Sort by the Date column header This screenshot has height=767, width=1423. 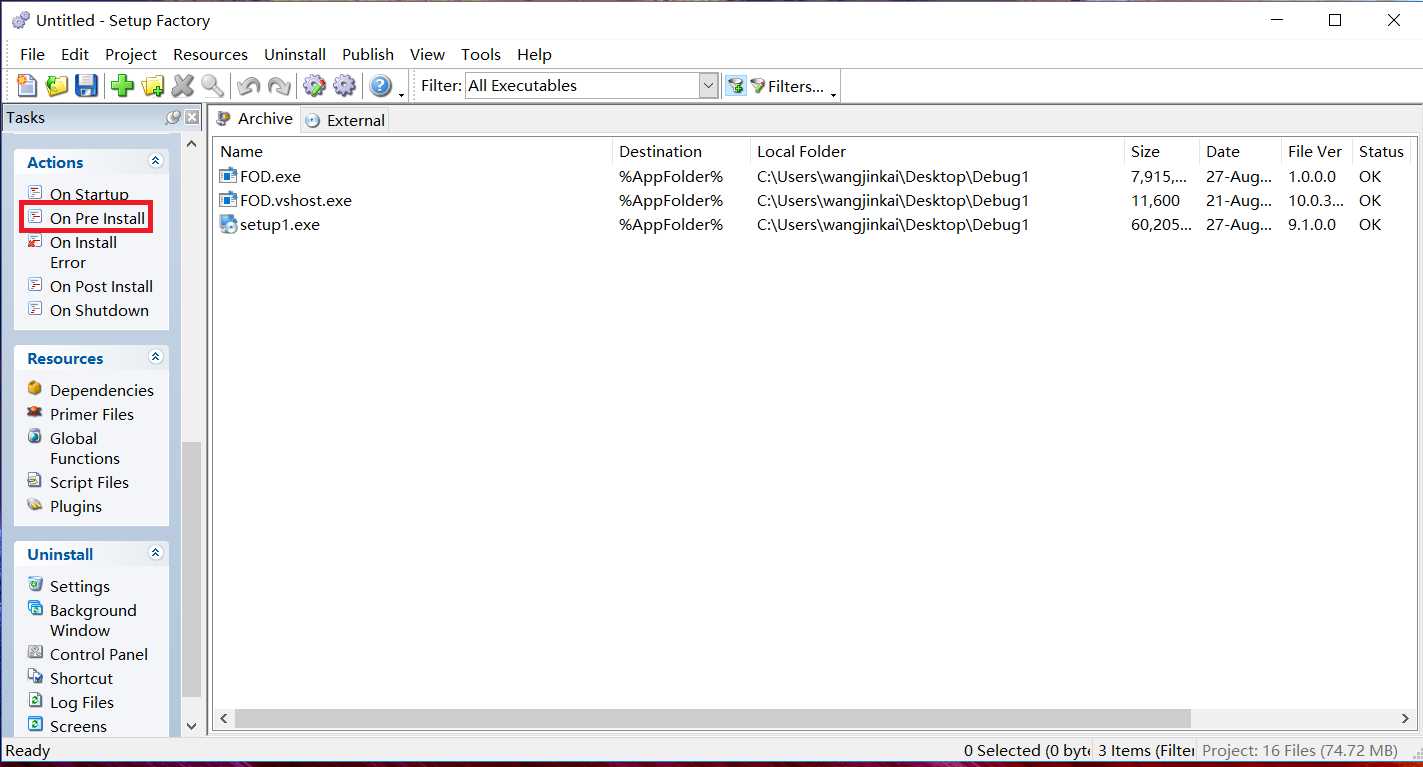(1240, 151)
